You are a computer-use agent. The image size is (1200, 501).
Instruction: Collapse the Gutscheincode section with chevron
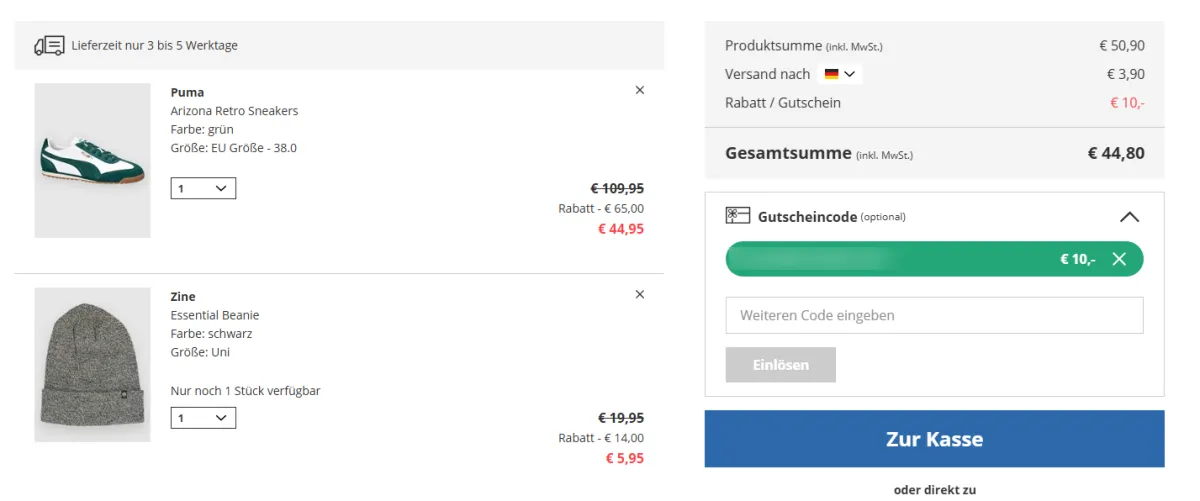1129,216
